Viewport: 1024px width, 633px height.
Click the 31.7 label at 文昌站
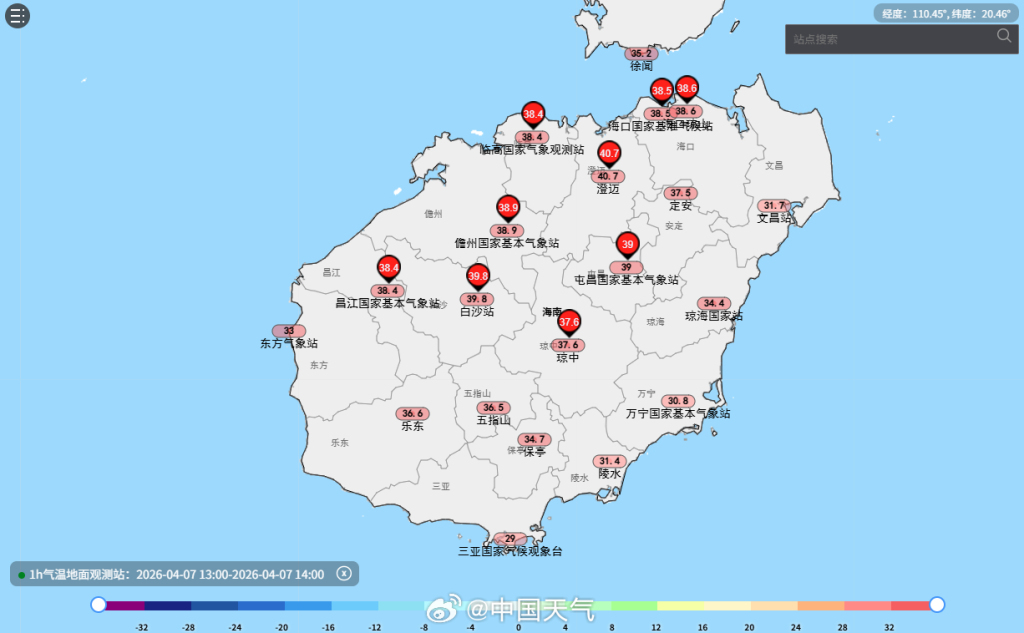click(773, 205)
